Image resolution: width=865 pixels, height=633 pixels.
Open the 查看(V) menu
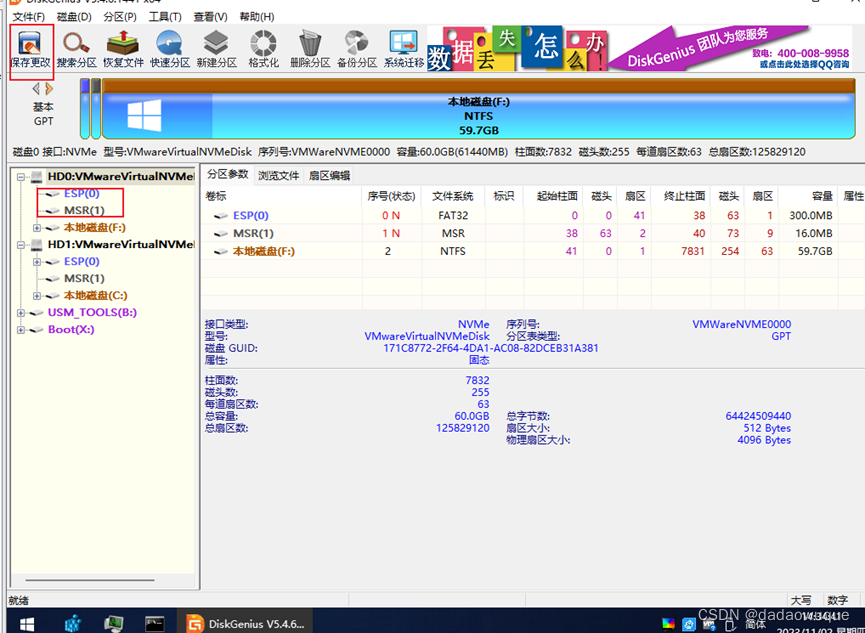click(210, 17)
